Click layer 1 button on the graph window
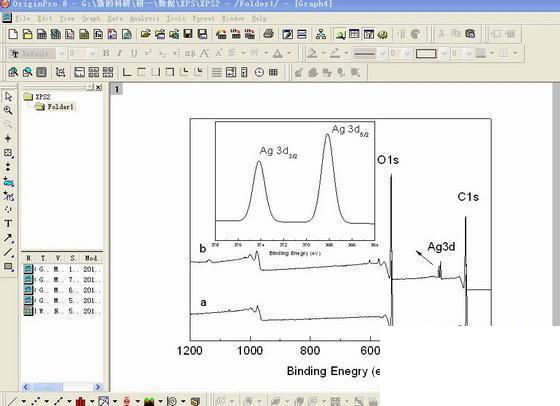 pos(117,89)
